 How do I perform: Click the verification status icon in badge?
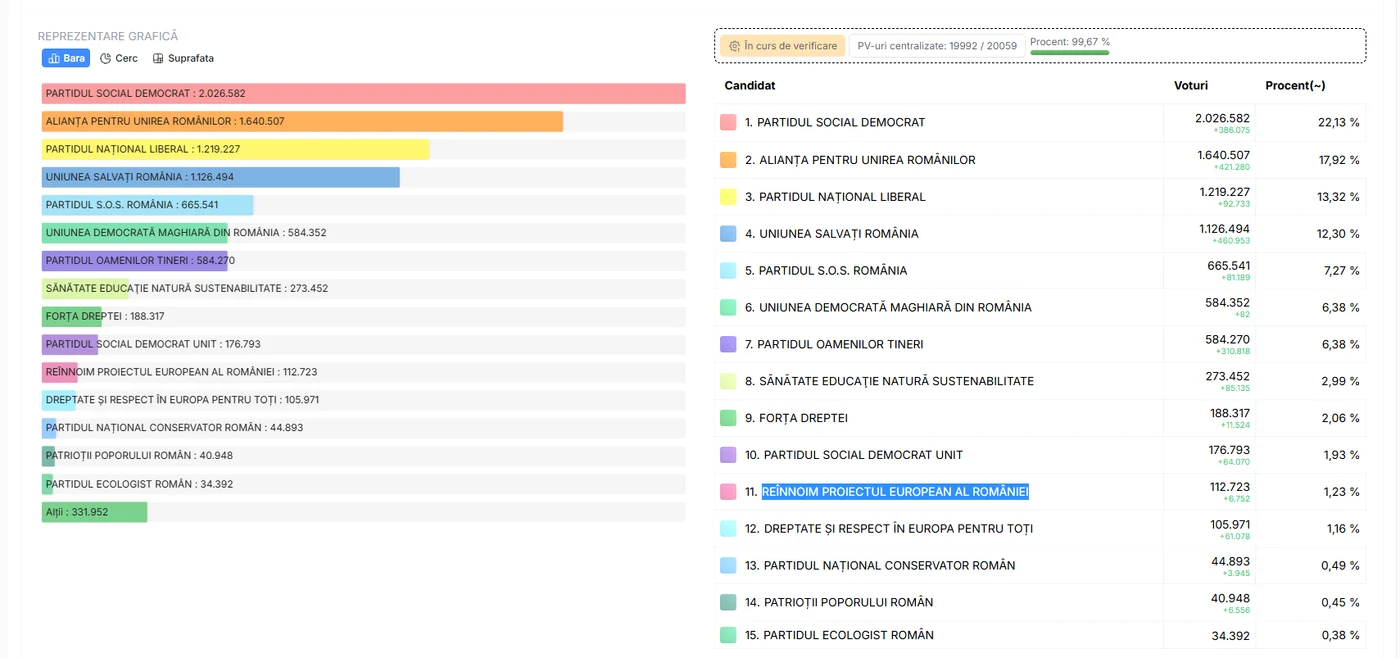pos(735,46)
